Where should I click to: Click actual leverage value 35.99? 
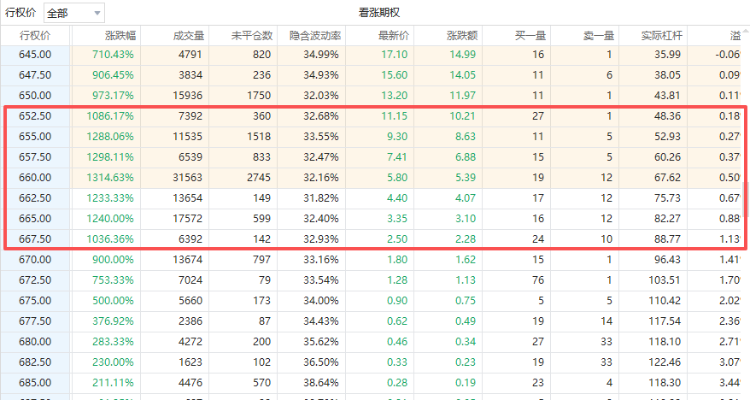click(x=667, y=55)
